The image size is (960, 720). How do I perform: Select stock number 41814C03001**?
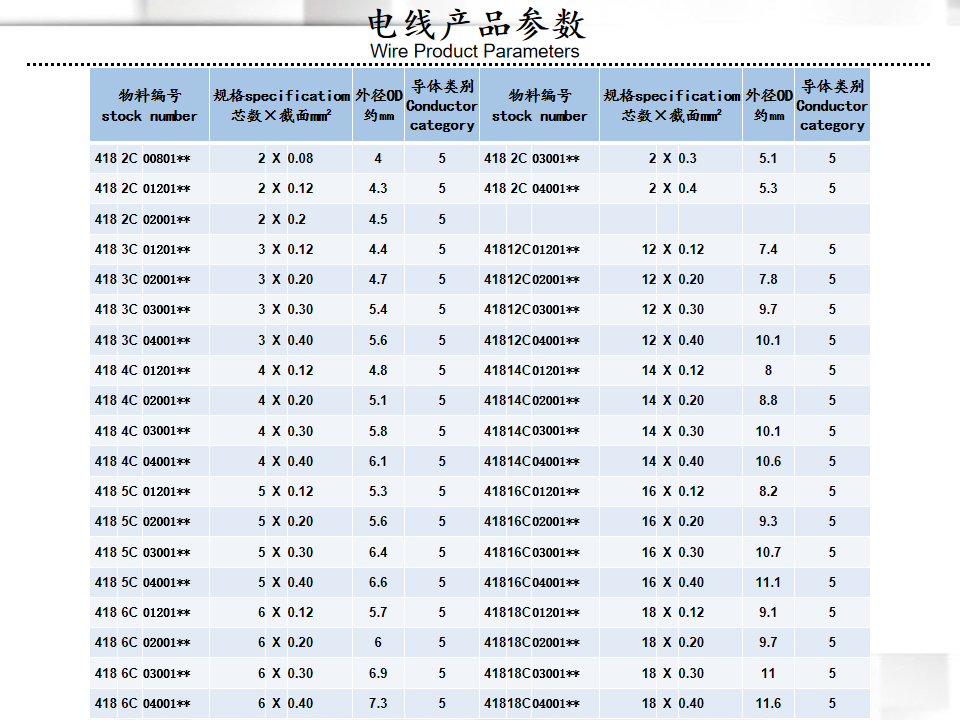532,431
